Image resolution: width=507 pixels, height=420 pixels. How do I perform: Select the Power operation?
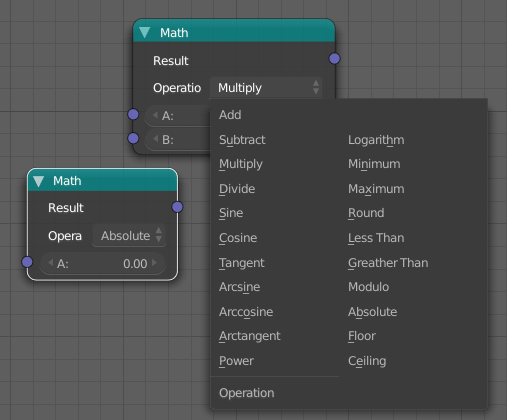(236, 361)
